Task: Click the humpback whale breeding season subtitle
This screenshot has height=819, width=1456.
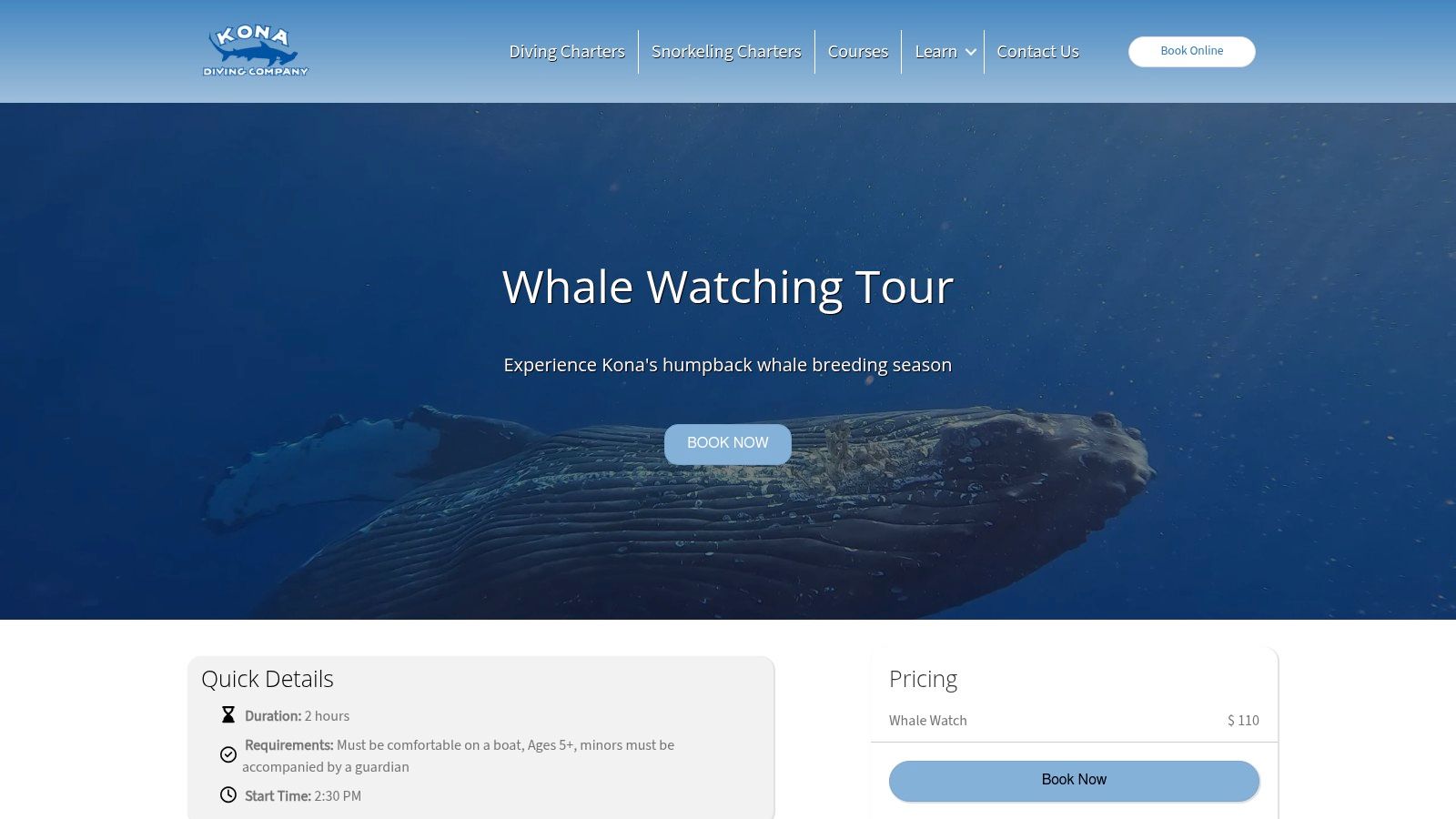Action: (728, 365)
